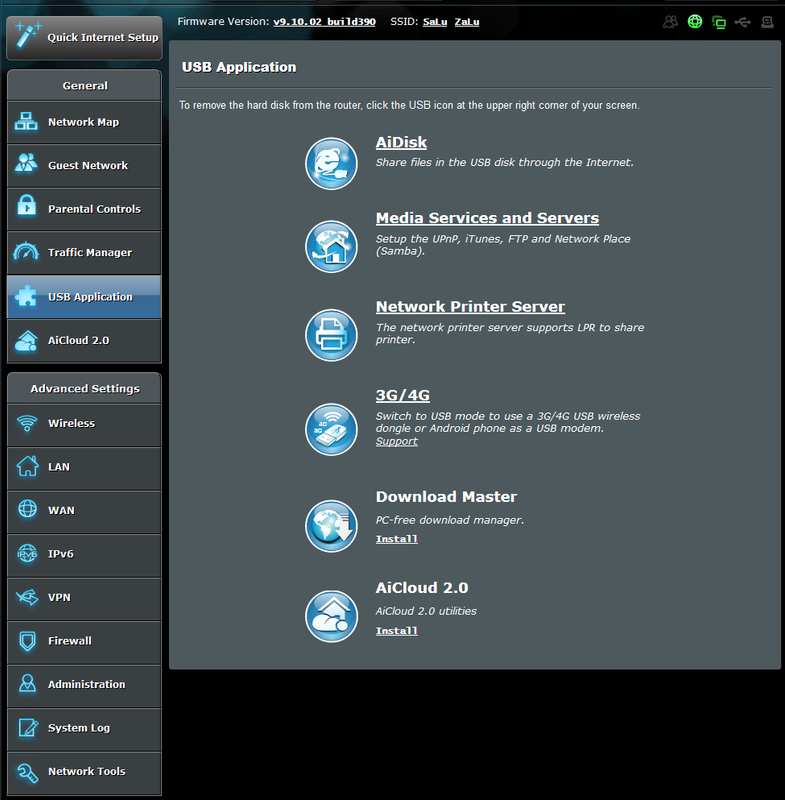The height and width of the screenshot is (800, 785).
Task: Open Quick Internet Setup wizard
Action: (84, 38)
